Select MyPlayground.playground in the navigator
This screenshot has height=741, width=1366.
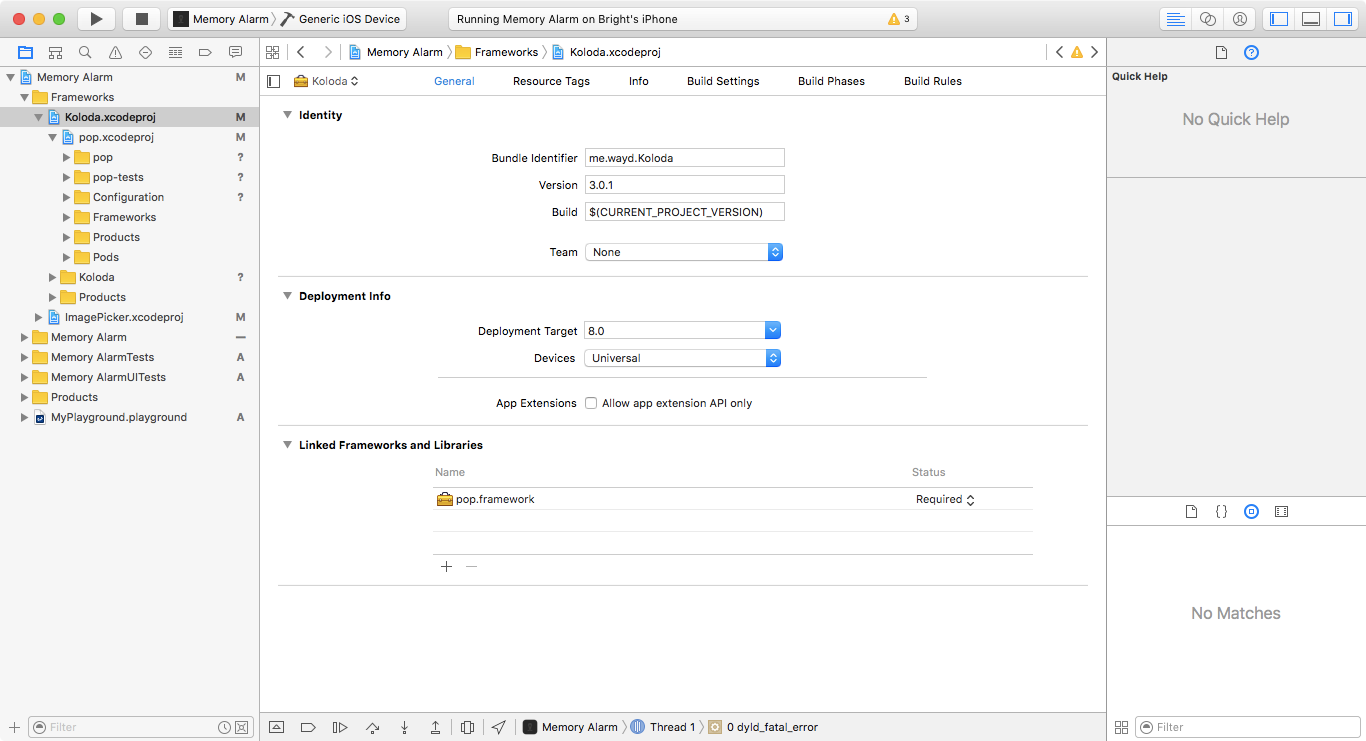point(119,417)
